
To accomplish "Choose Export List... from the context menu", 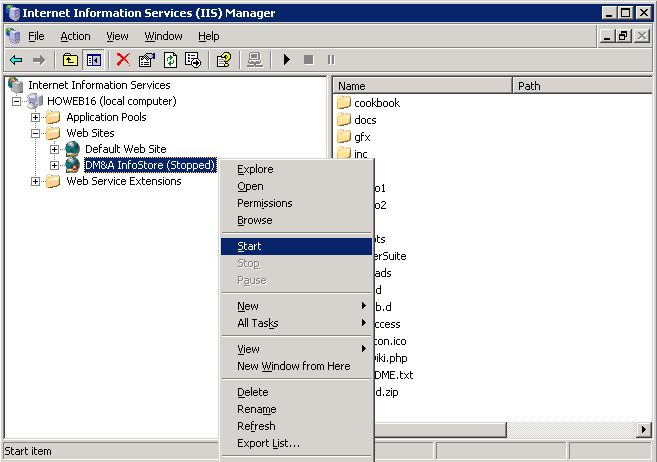I will pyautogui.click(x=296, y=443).
